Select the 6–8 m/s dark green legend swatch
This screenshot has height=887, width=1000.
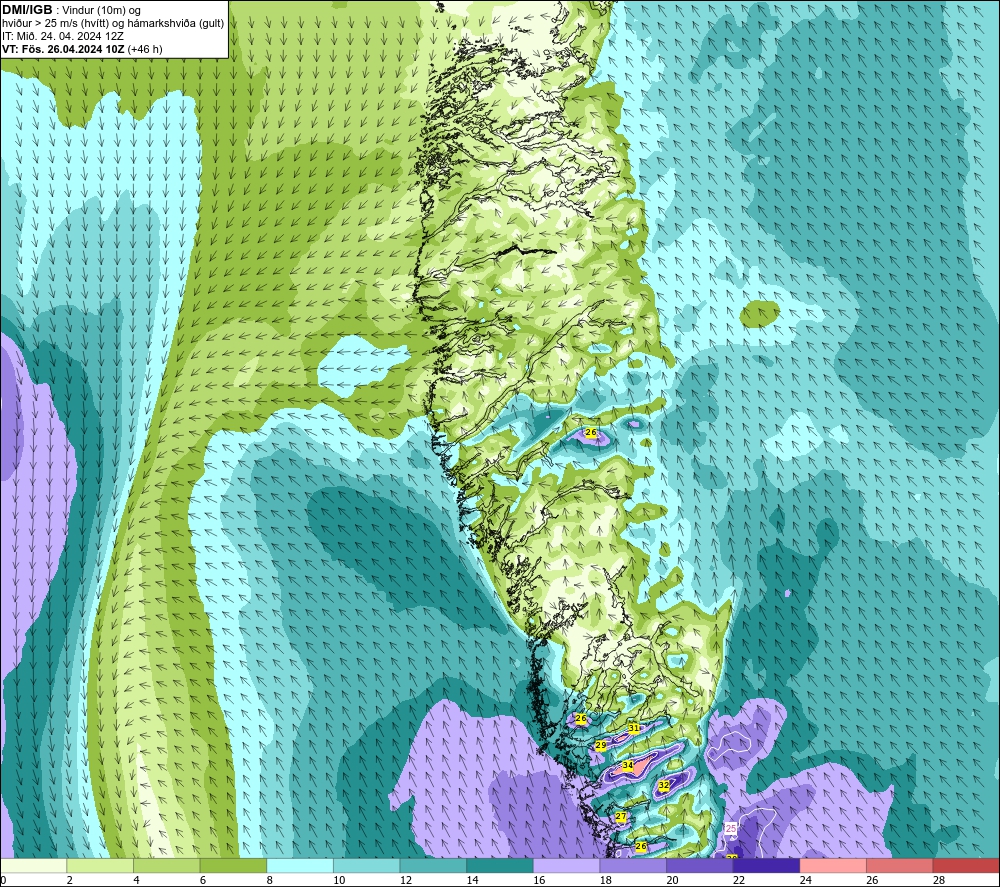click(x=233, y=865)
